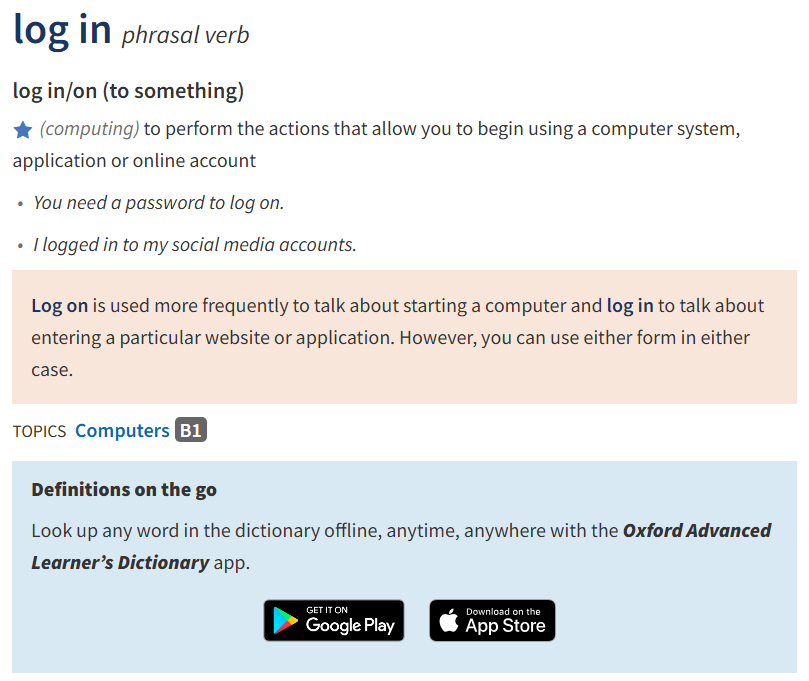
Task: Click the '(computing)' subject label
Action: pos(89,128)
